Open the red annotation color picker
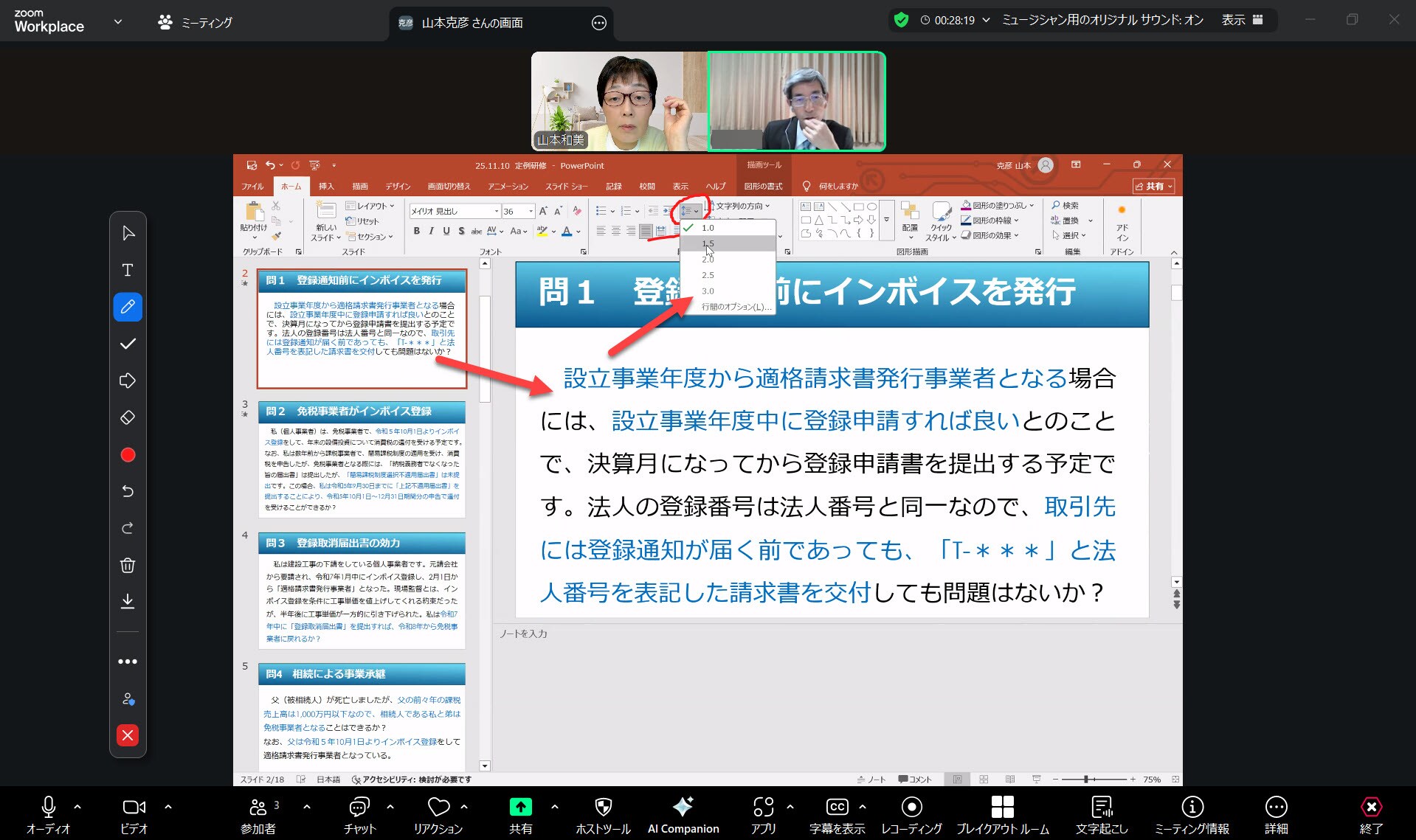The image size is (1416, 840). (128, 455)
